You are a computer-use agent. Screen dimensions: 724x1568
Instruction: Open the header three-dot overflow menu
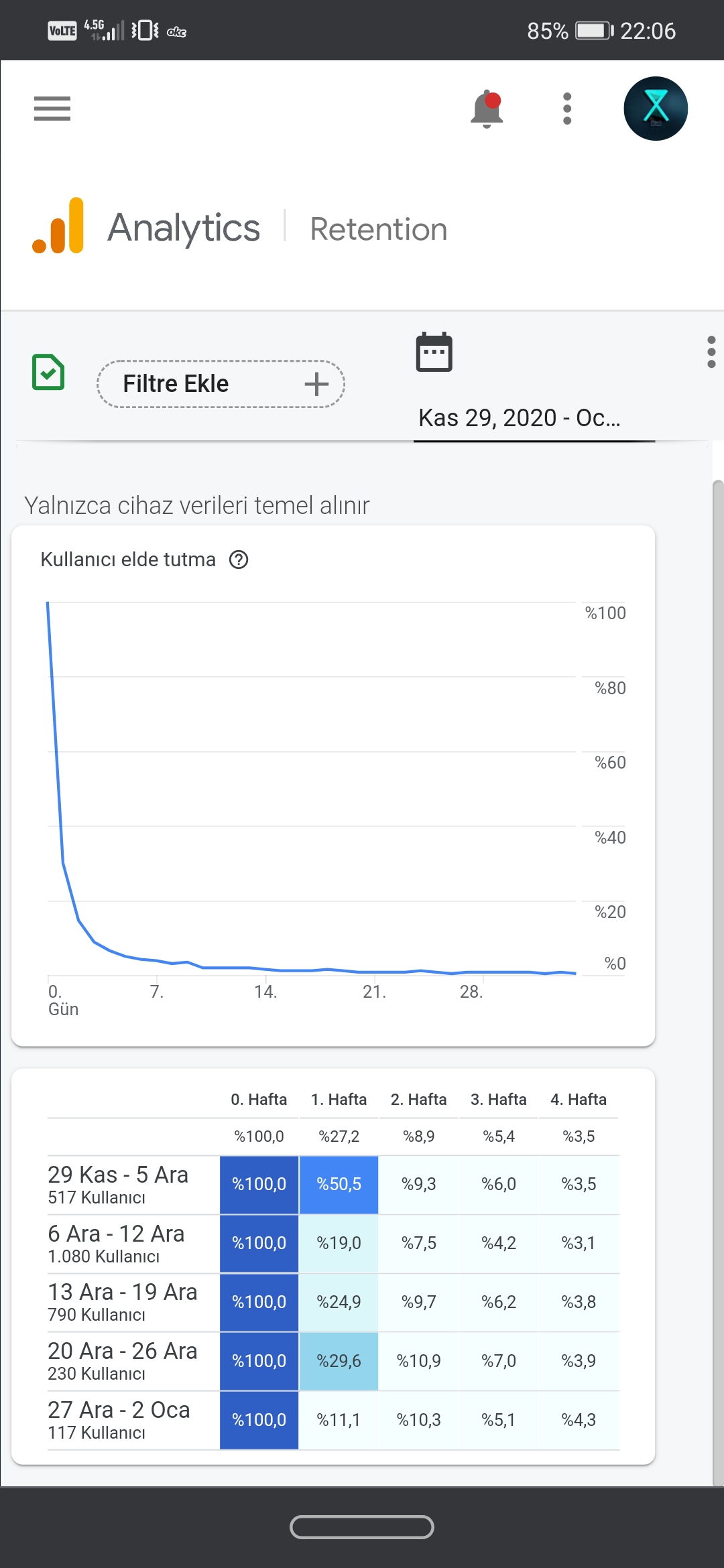click(567, 109)
